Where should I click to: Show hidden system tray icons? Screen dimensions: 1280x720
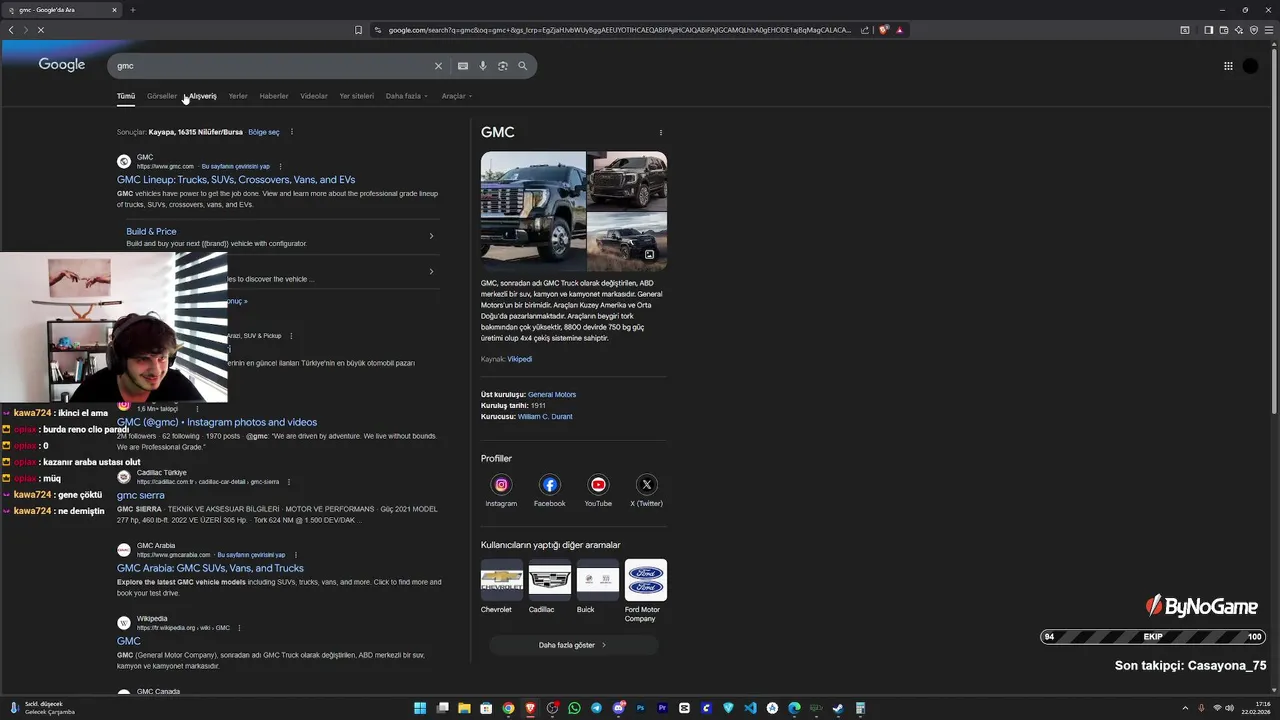click(1188, 708)
